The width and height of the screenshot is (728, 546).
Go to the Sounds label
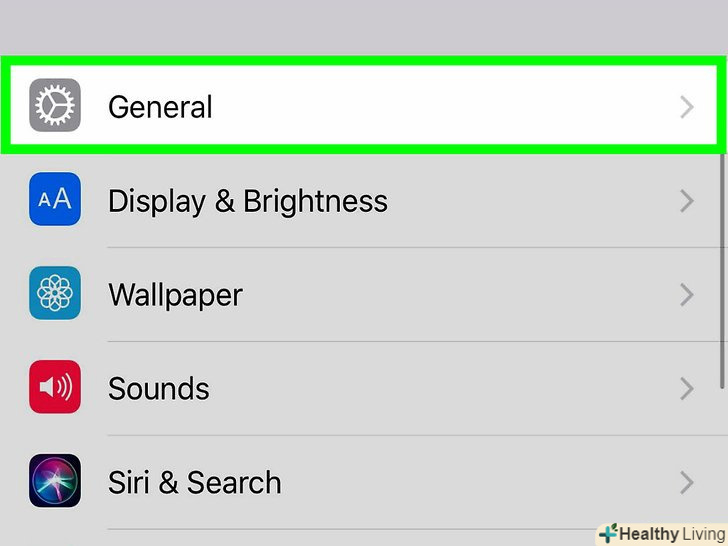[159, 388]
